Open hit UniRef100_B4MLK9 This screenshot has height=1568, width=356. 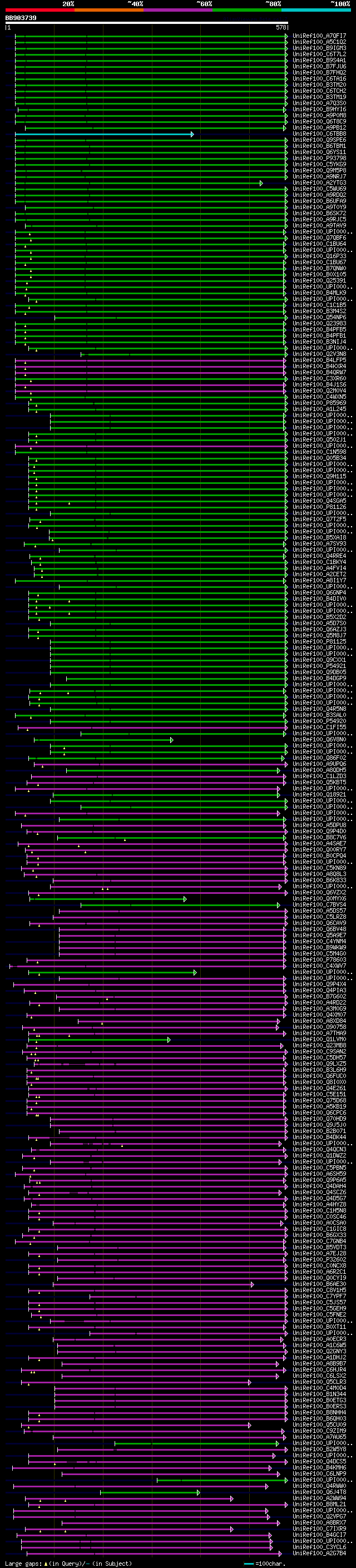(319, 293)
